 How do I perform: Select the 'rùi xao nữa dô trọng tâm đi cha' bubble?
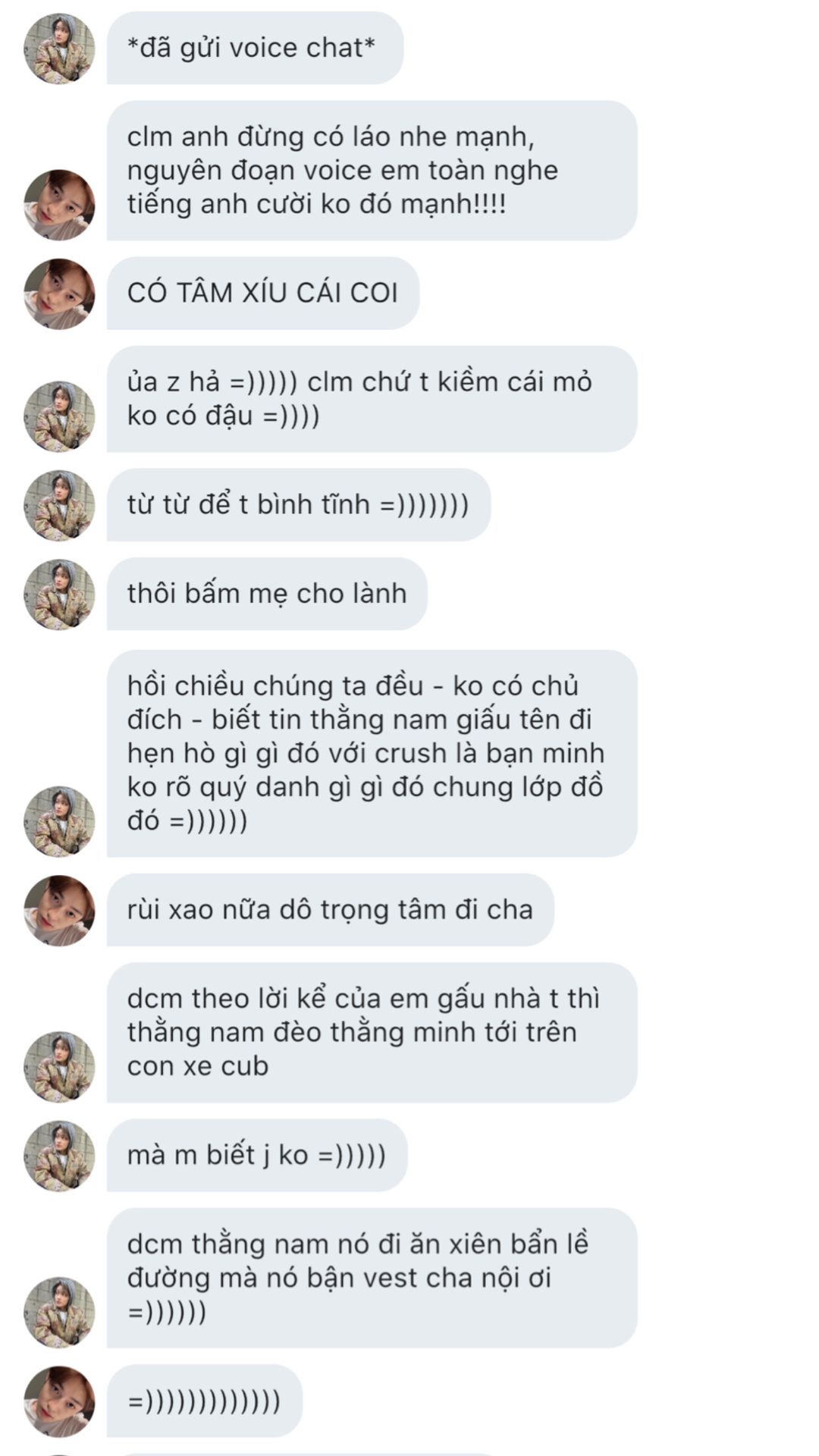[331, 910]
